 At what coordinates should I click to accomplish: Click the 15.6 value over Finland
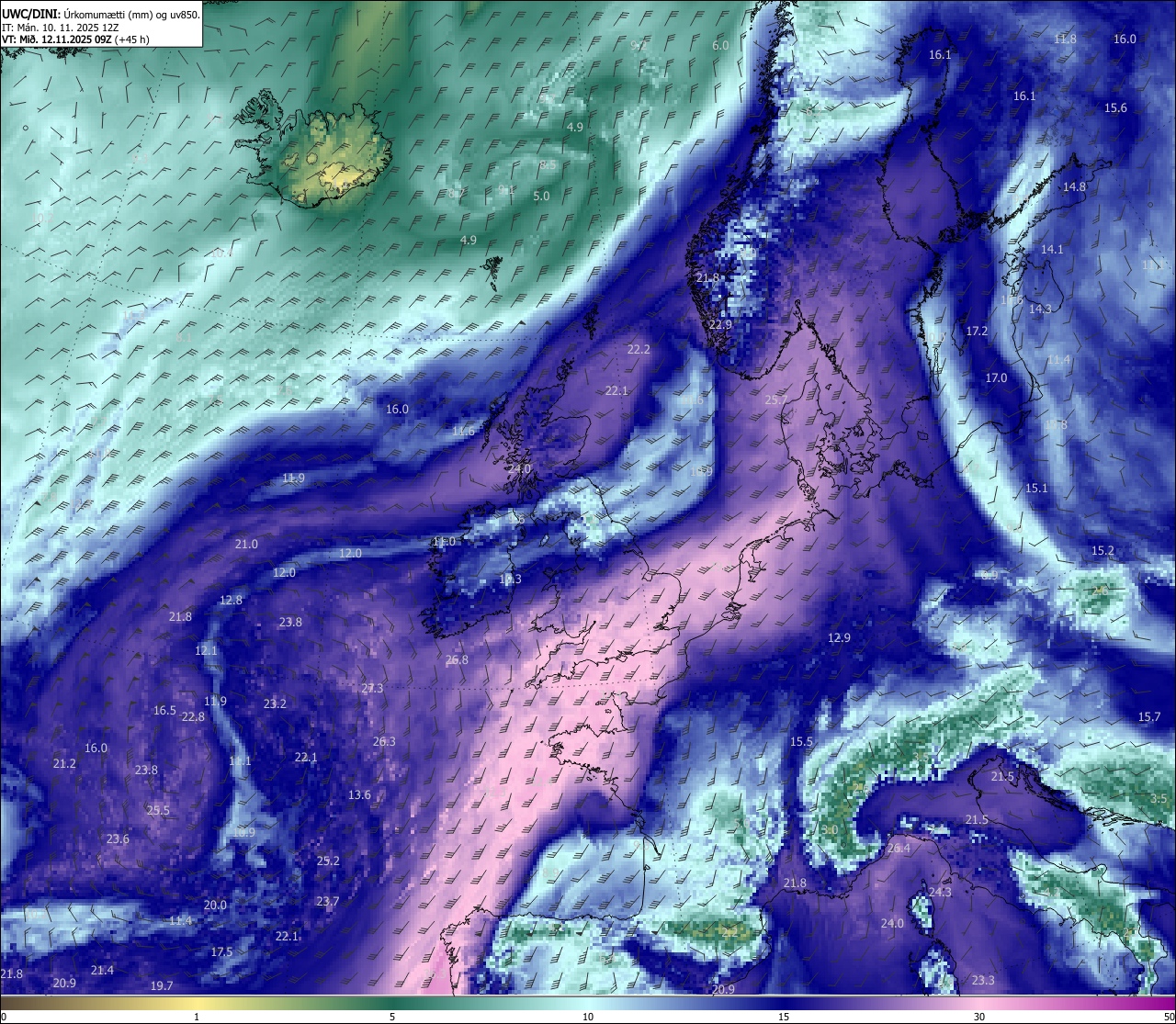coord(1115,108)
